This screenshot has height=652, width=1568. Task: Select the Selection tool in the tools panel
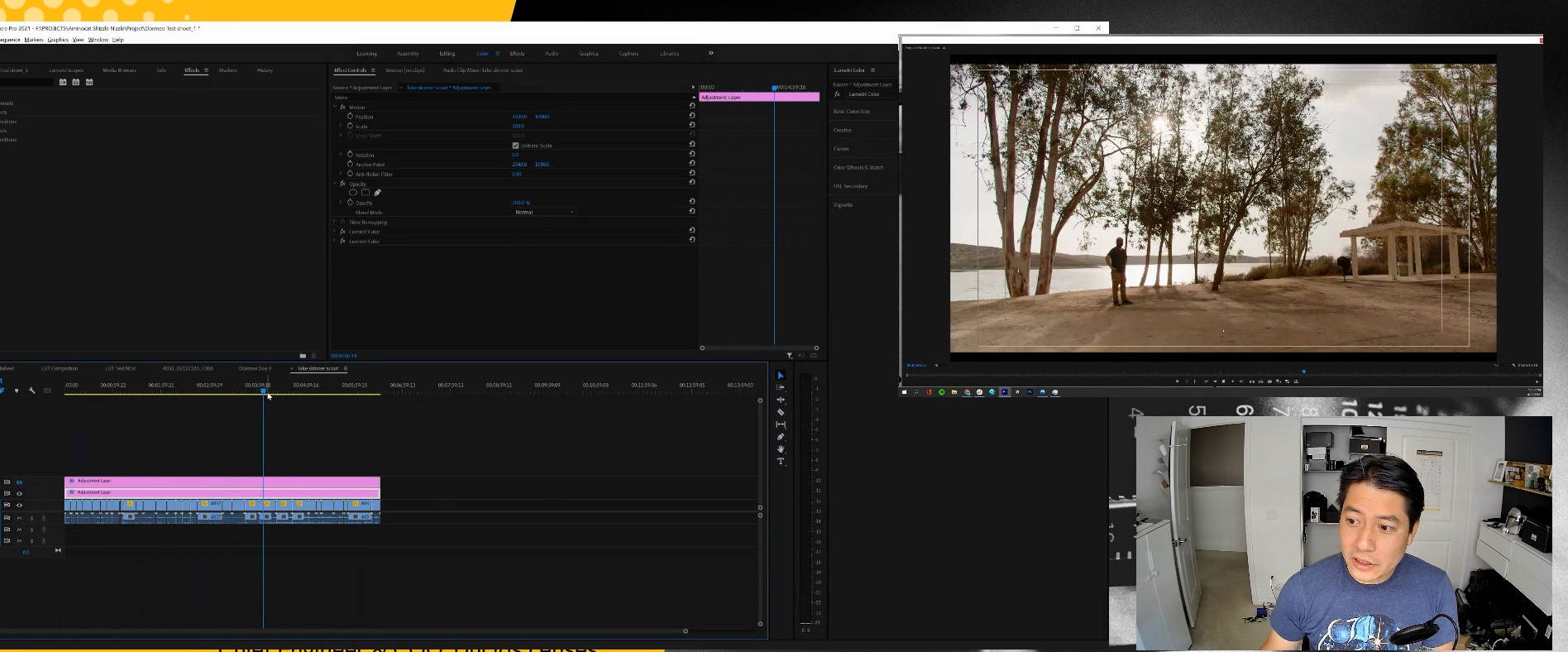(780, 376)
